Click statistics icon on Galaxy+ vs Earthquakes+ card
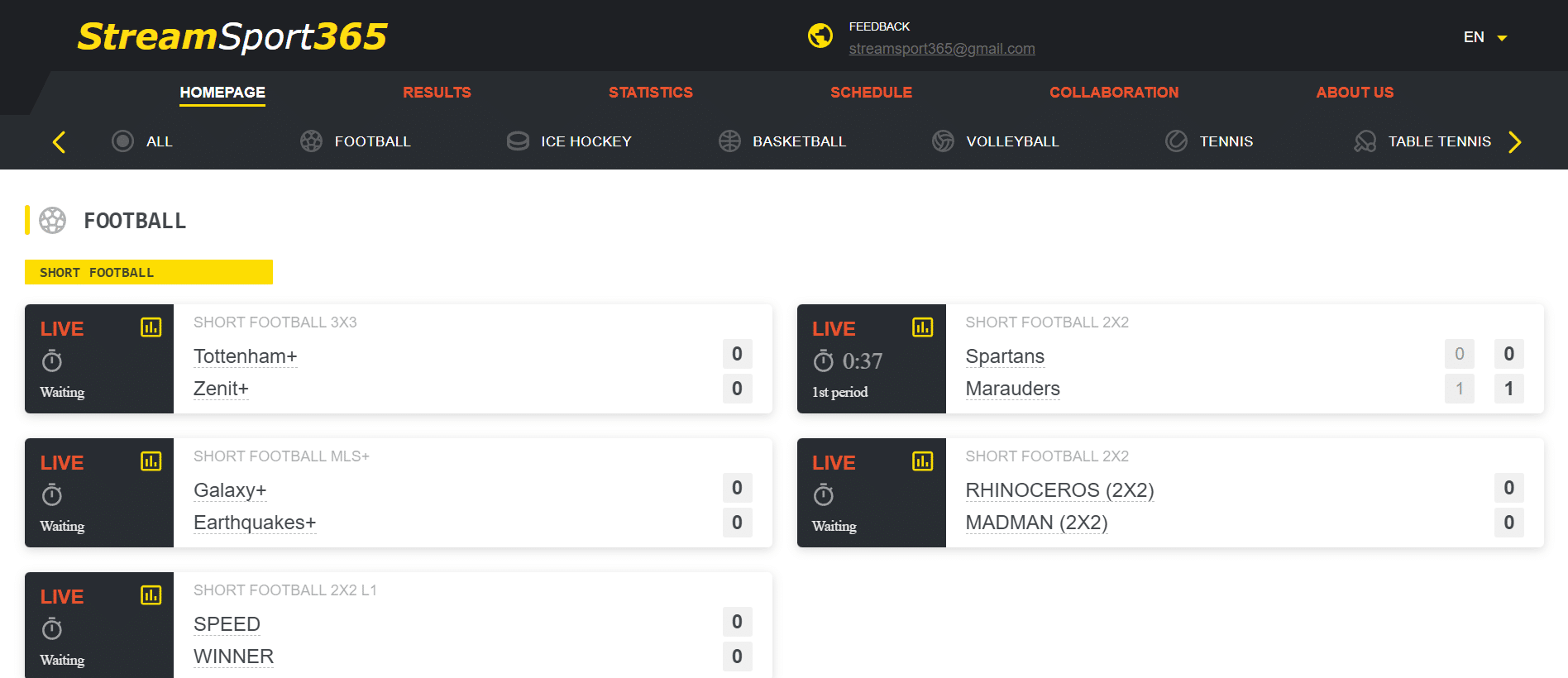The height and width of the screenshot is (678, 1568). click(151, 461)
